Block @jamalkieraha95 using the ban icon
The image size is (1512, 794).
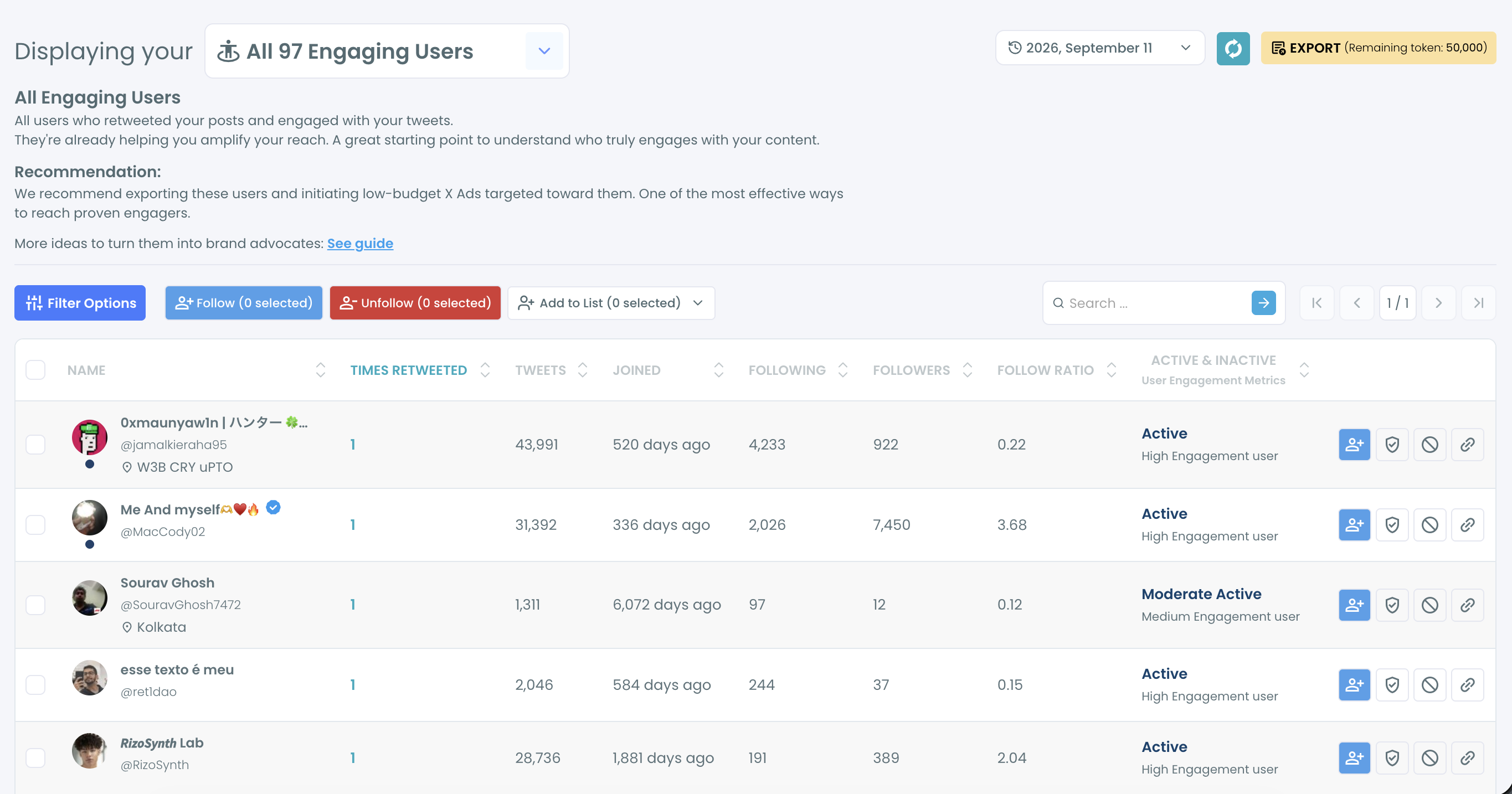coord(1429,445)
